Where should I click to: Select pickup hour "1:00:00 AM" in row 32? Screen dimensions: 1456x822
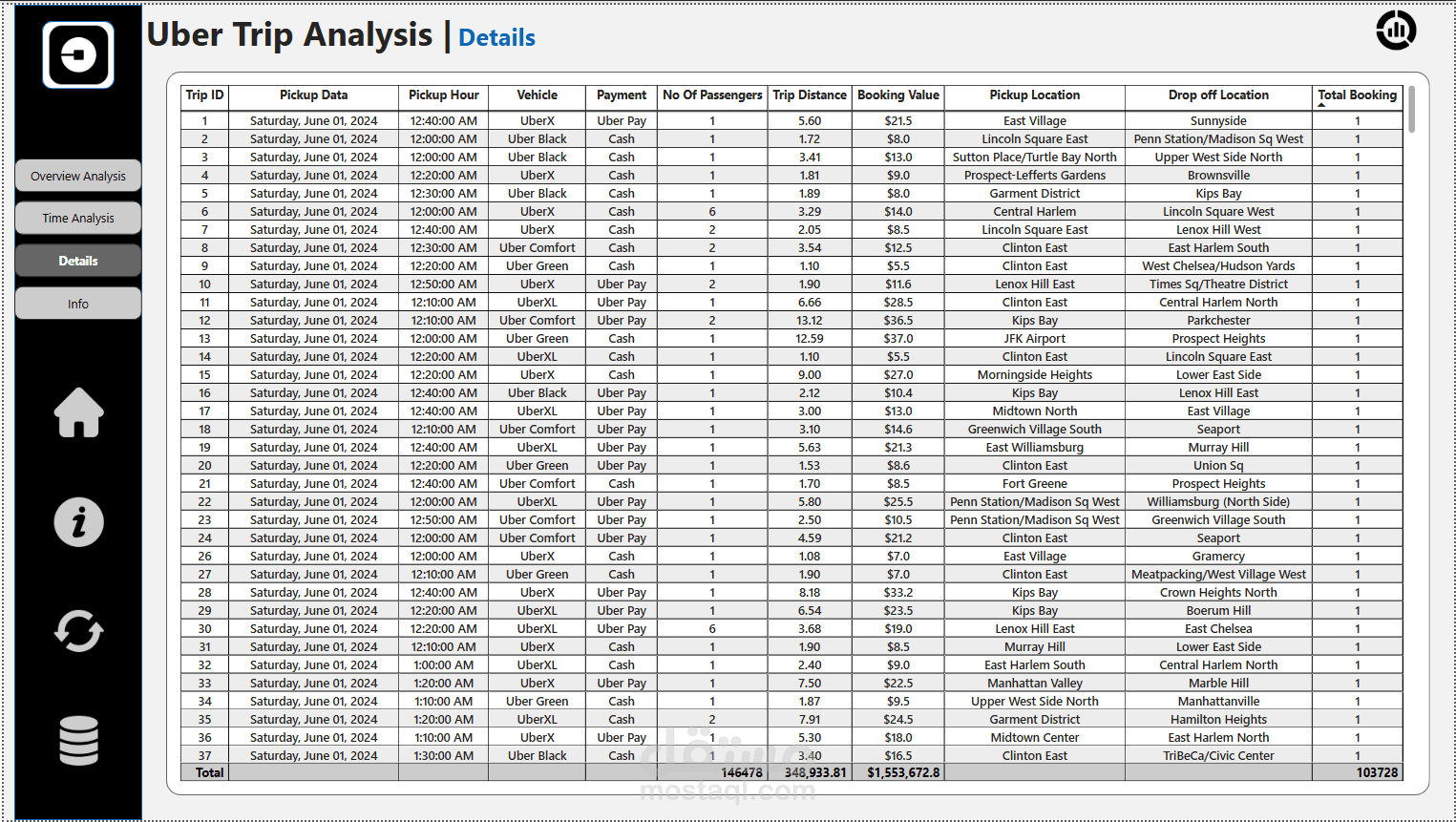pyautogui.click(x=444, y=665)
